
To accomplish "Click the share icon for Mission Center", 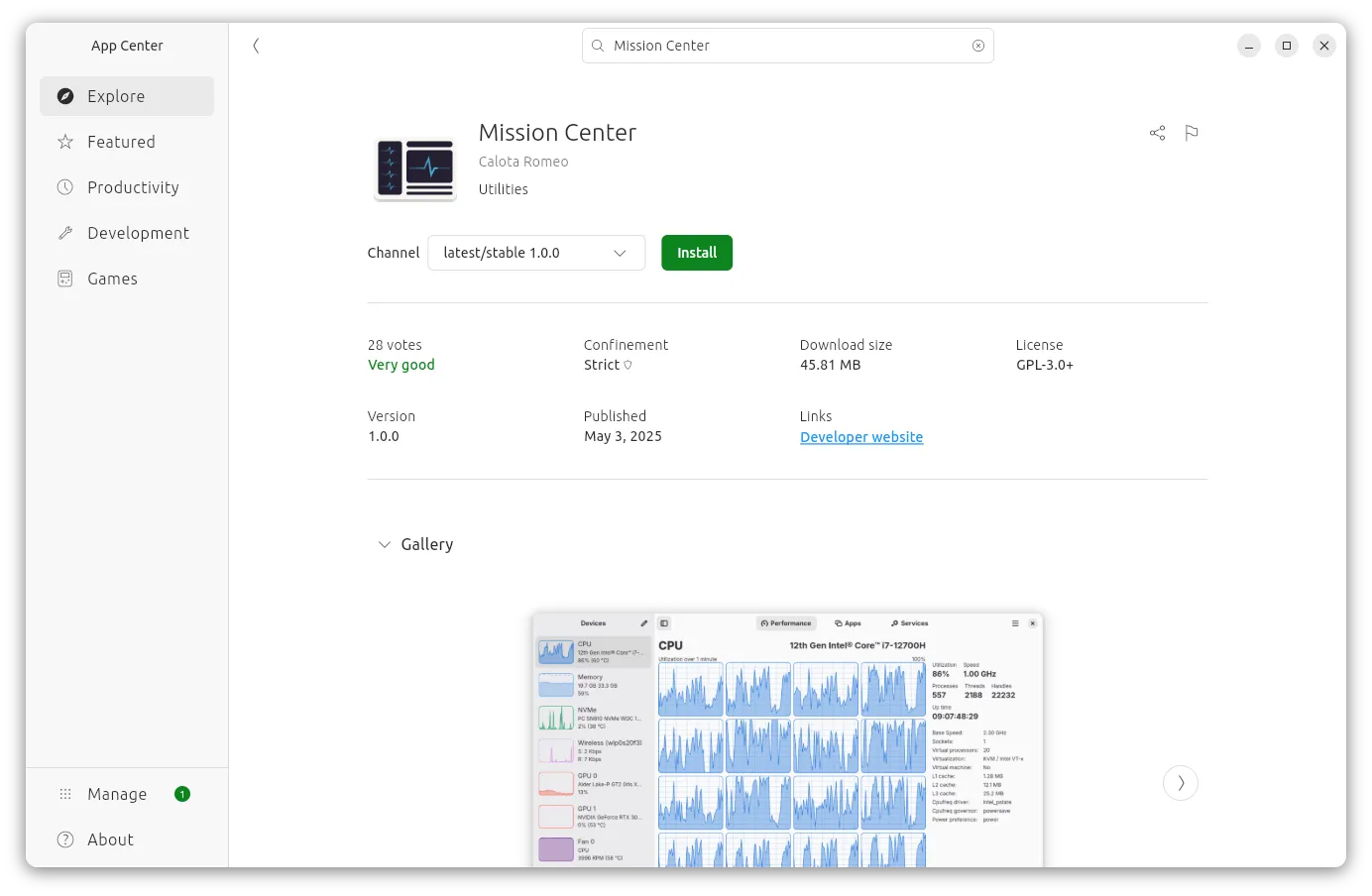I will [x=1157, y=133].
